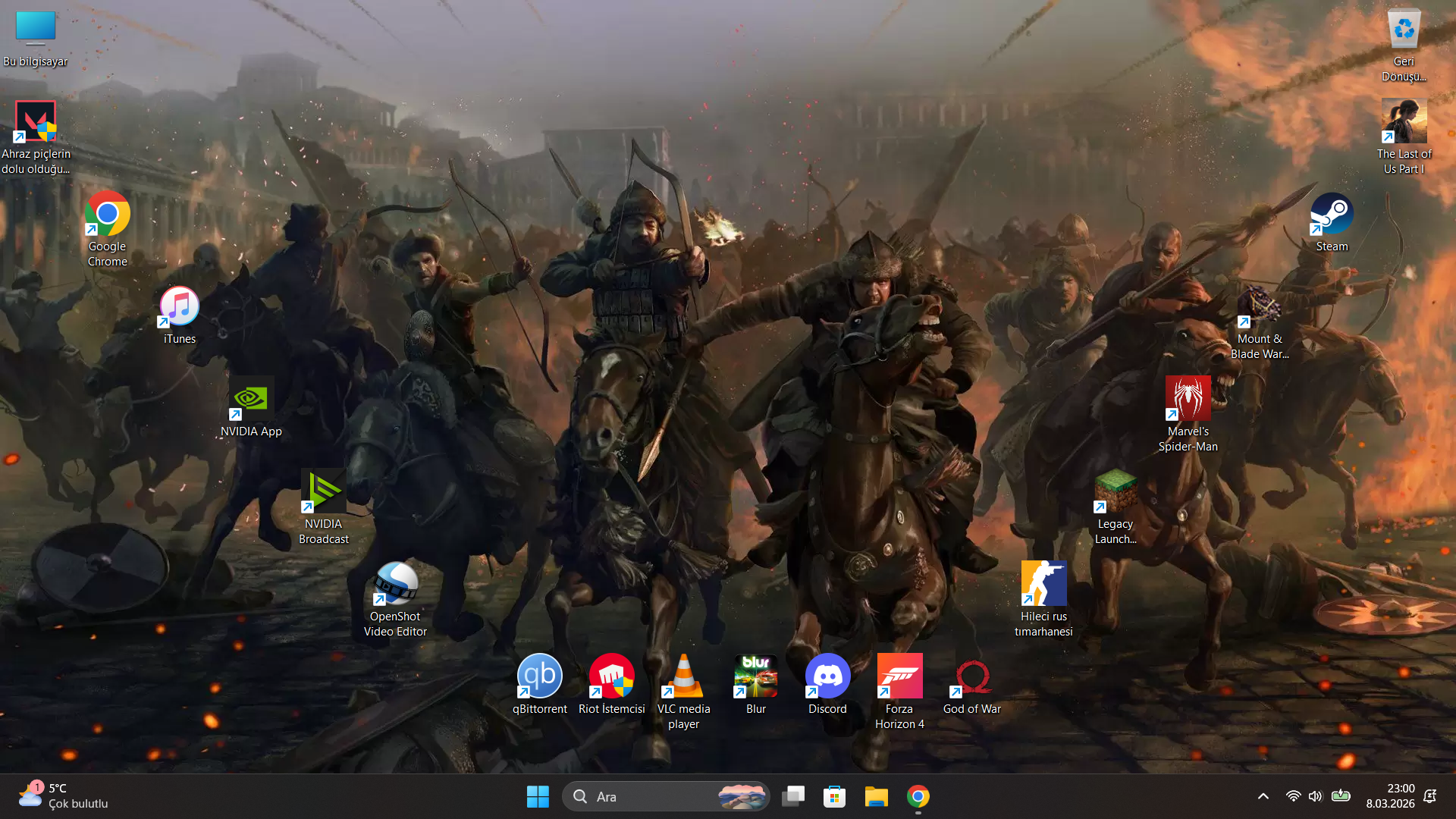Open the clock showing 23:00 8.03.2026

tap(1390, 796)
